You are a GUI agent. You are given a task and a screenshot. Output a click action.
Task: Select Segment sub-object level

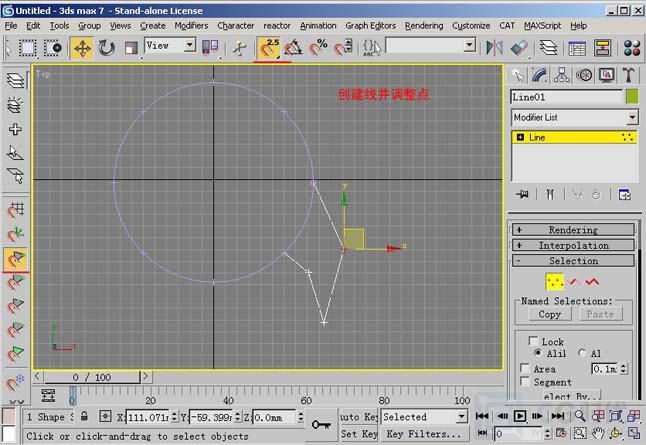pyautogui.click(x=573, y=282)
